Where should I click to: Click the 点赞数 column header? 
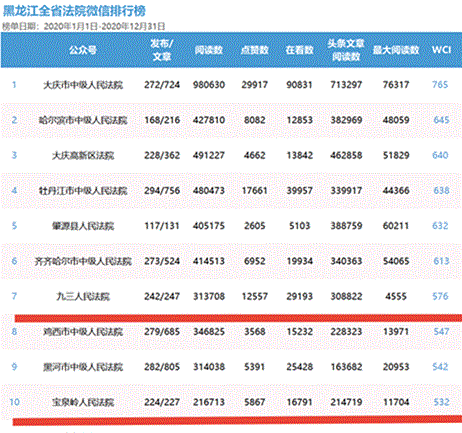(x=255, y=50)
